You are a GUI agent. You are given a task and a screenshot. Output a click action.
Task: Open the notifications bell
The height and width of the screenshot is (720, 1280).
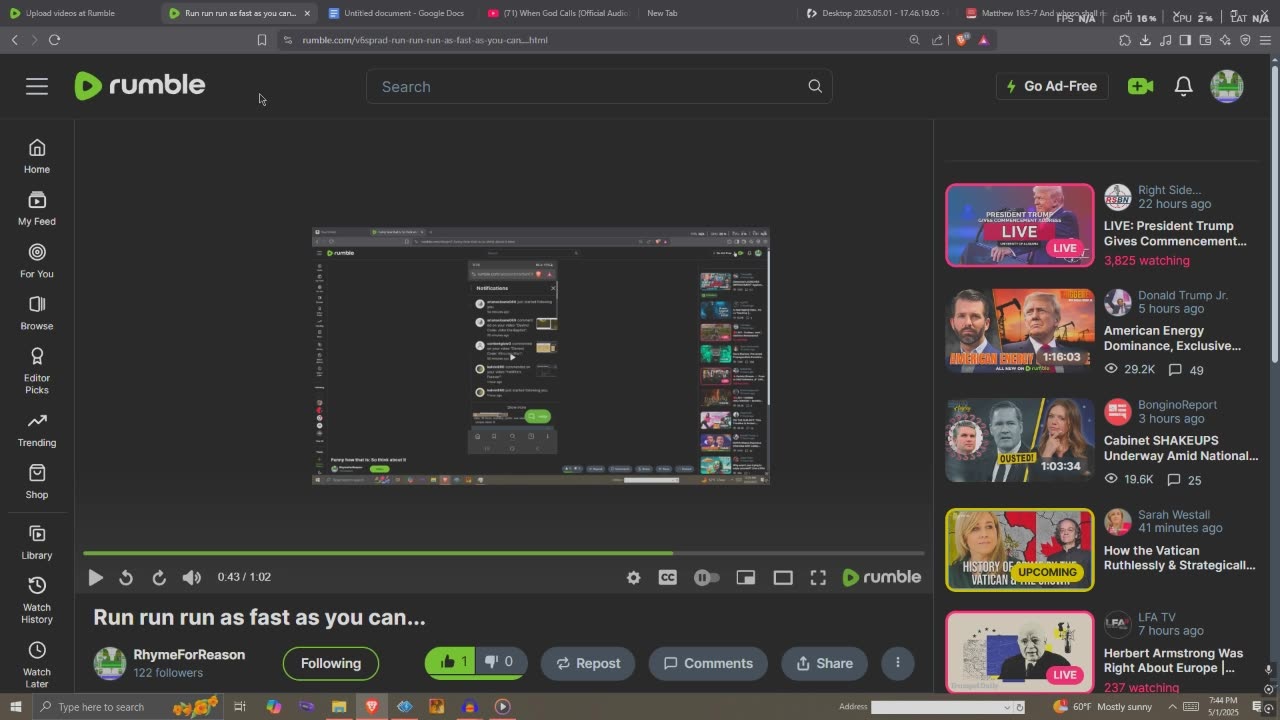coord(1183,86)
